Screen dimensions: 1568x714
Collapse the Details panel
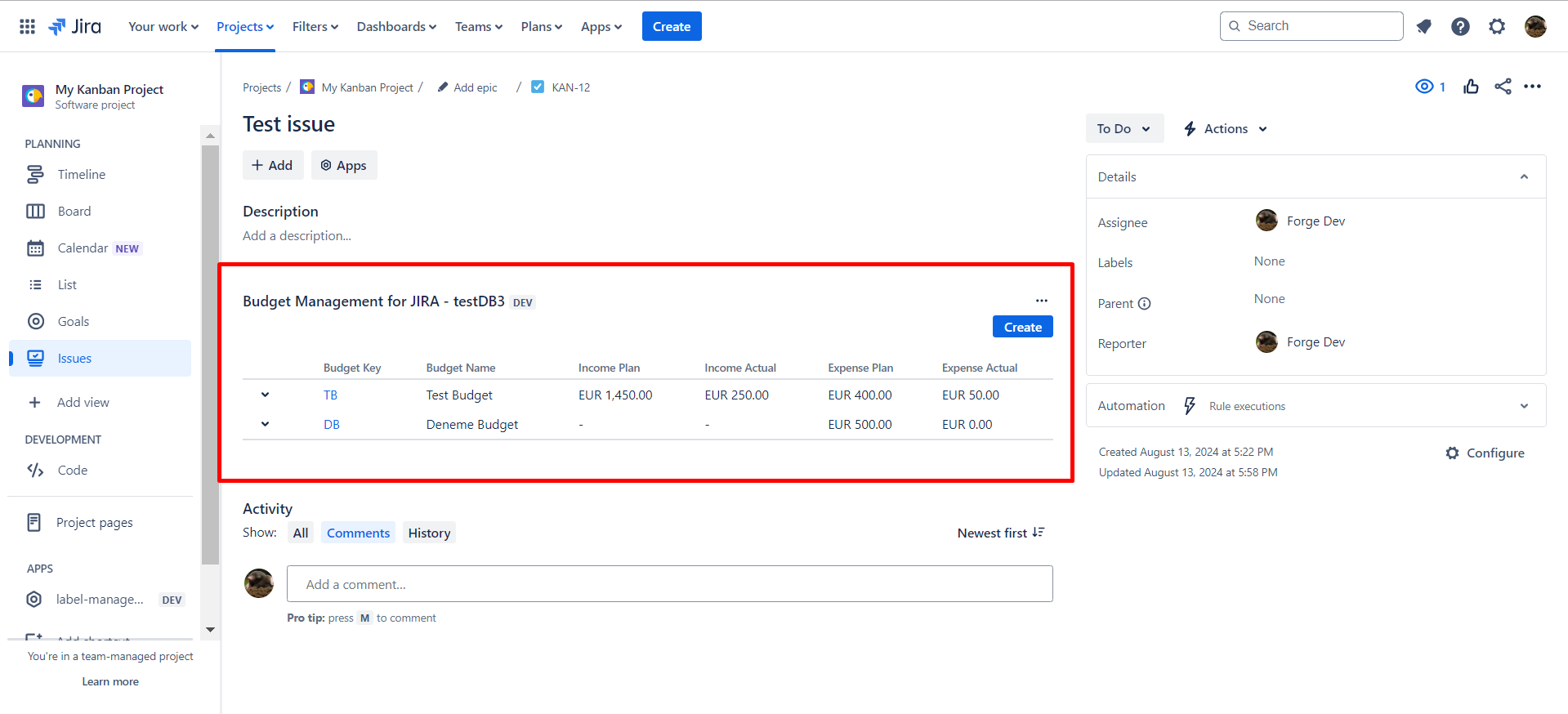1524,177
